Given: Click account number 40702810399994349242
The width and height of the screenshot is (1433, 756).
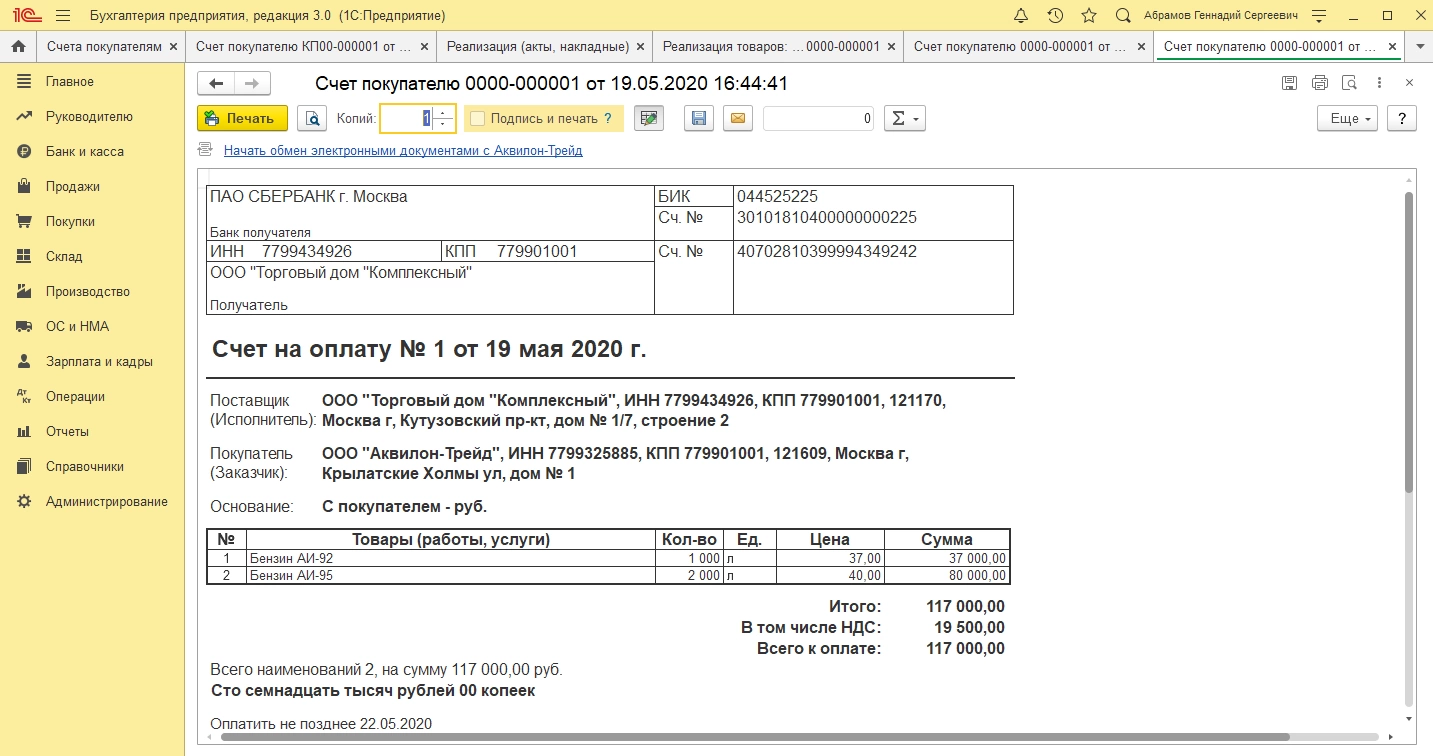Looking at the screenshot, I should 827,252.
